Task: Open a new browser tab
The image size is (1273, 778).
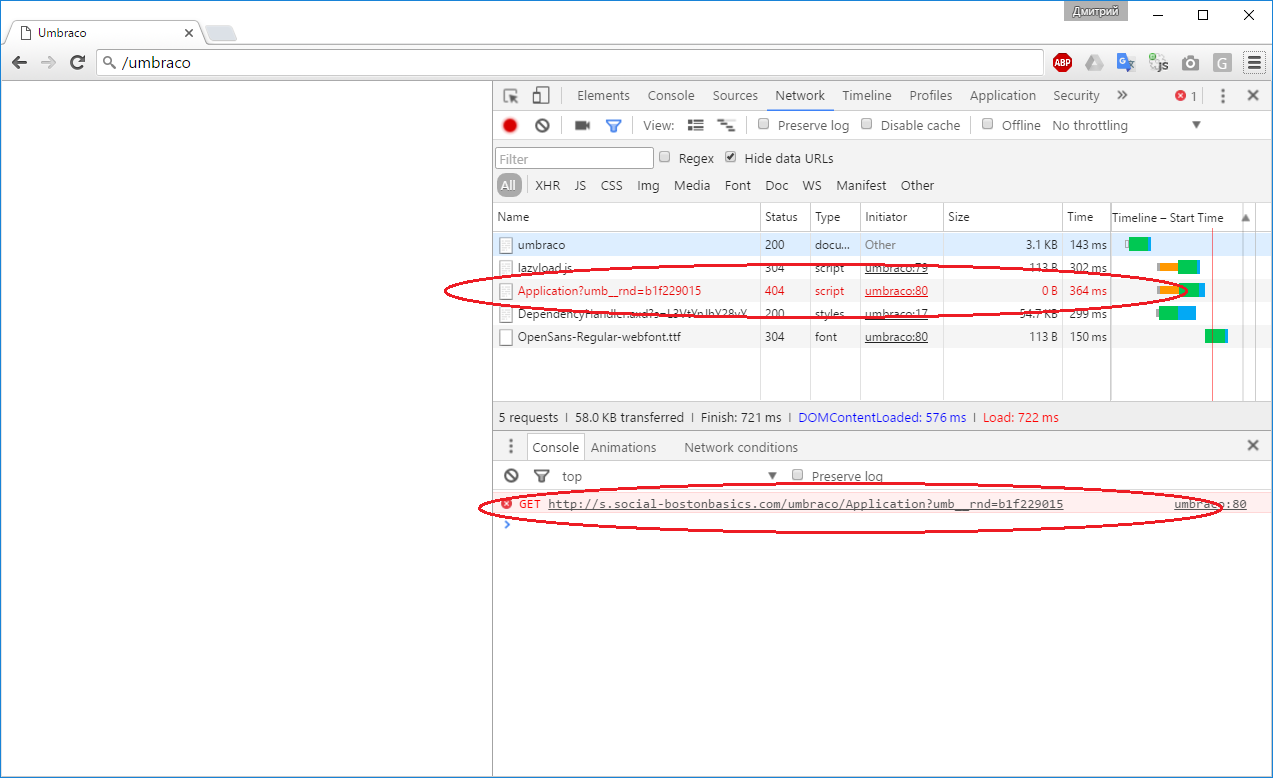Action: click(220, 33)
